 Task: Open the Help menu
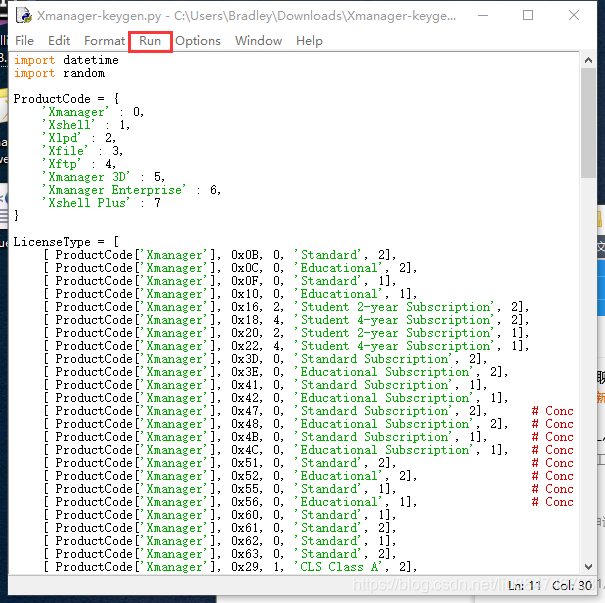(309, 41)
